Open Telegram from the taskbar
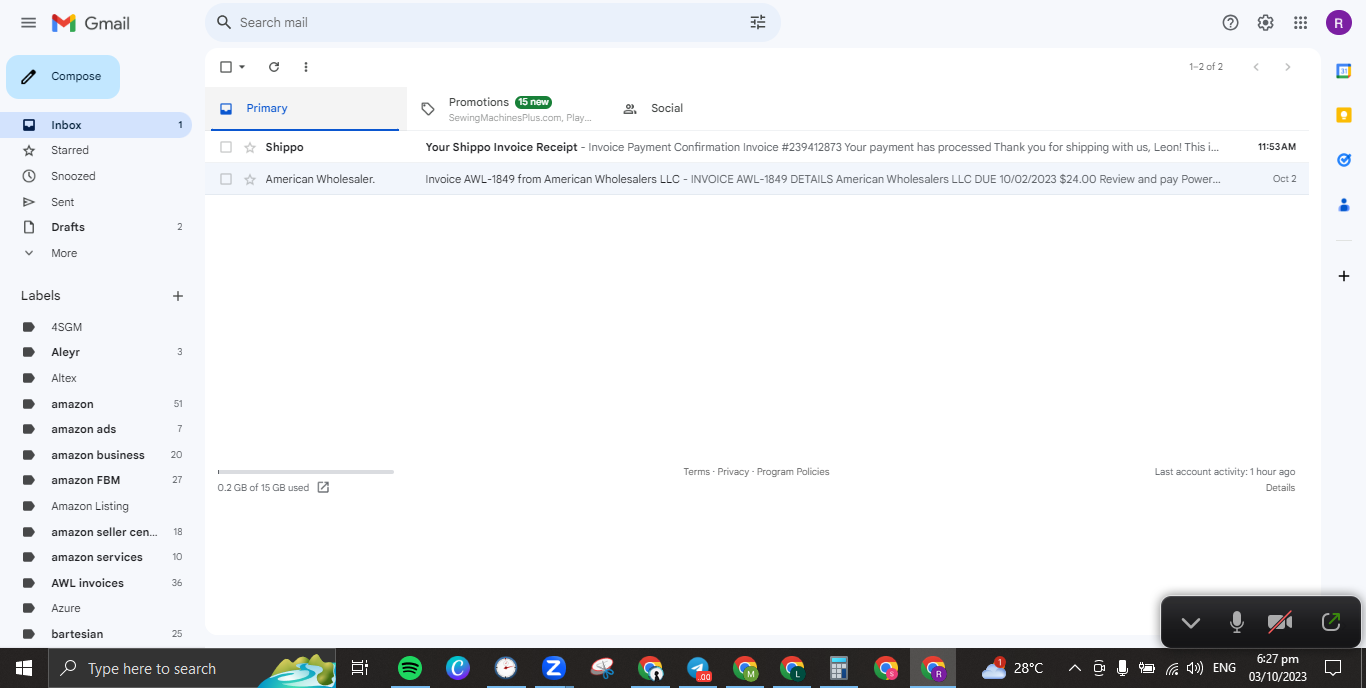Screen dimensions: 1366x688 tap(698, 668)
